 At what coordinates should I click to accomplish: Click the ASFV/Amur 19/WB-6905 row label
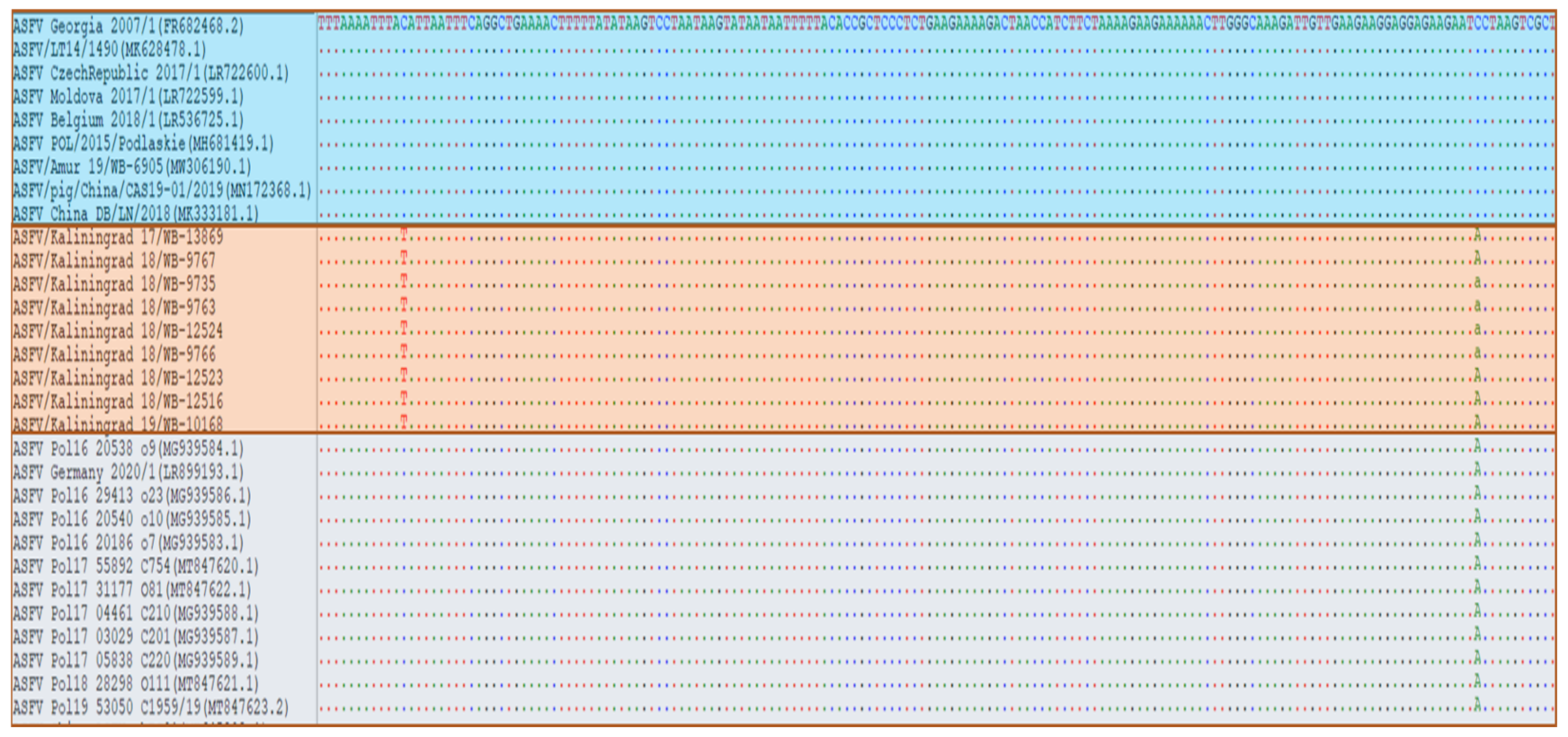[131, 167]
